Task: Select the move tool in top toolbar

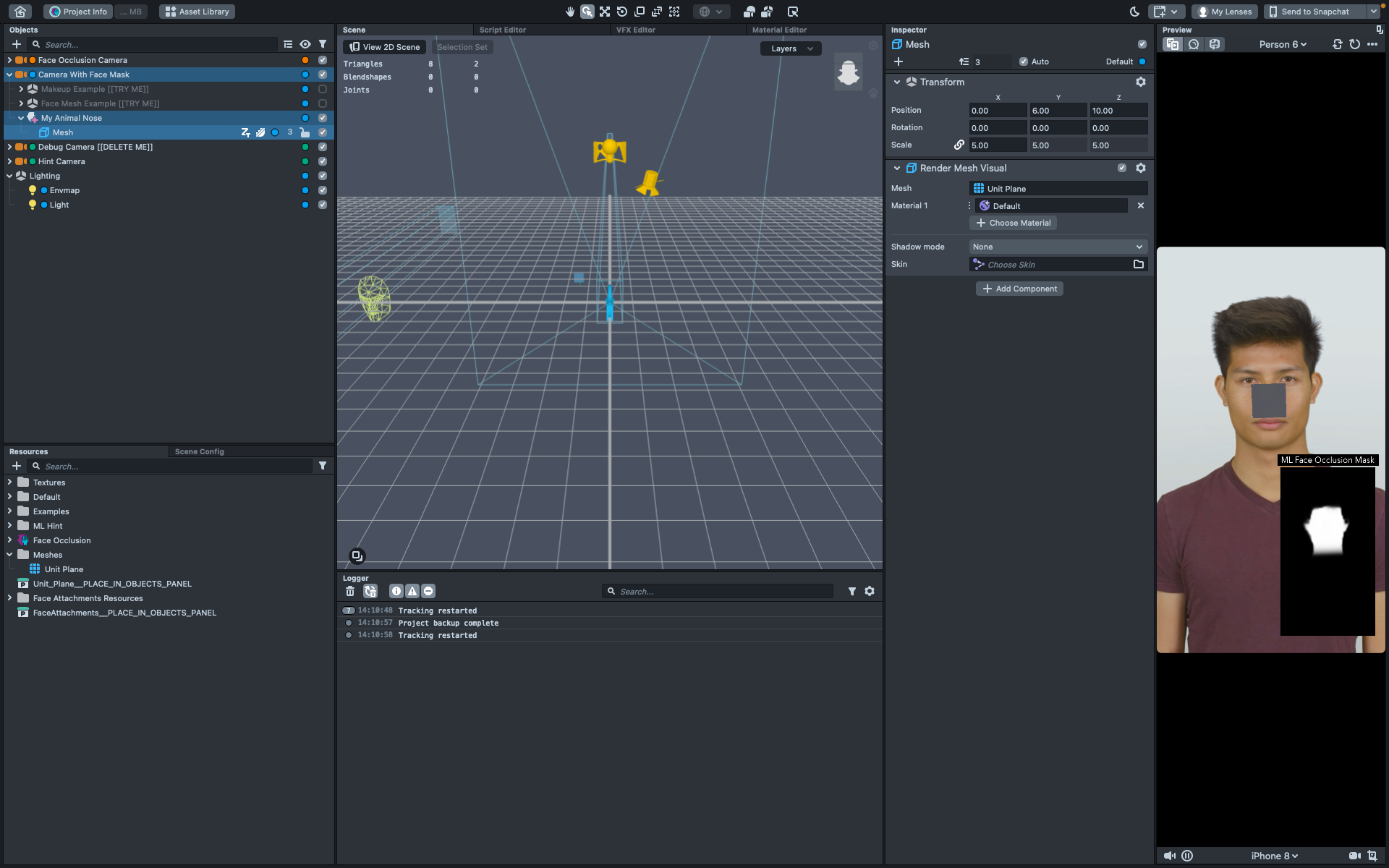Action: [x=605, y=12]
